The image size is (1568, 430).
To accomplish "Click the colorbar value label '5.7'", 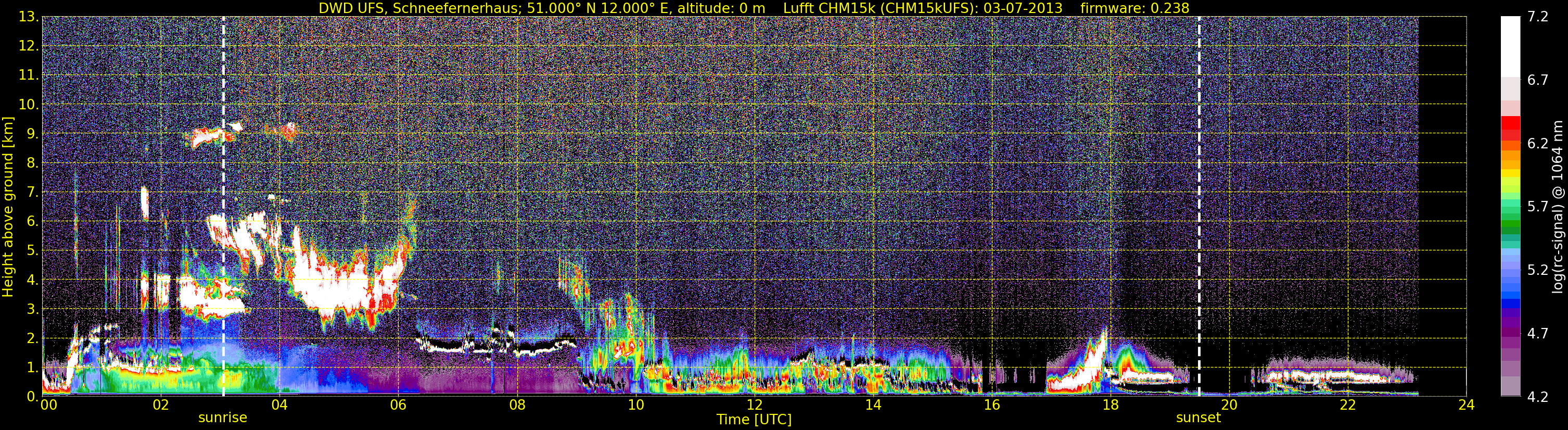I will click(1538, 207).
